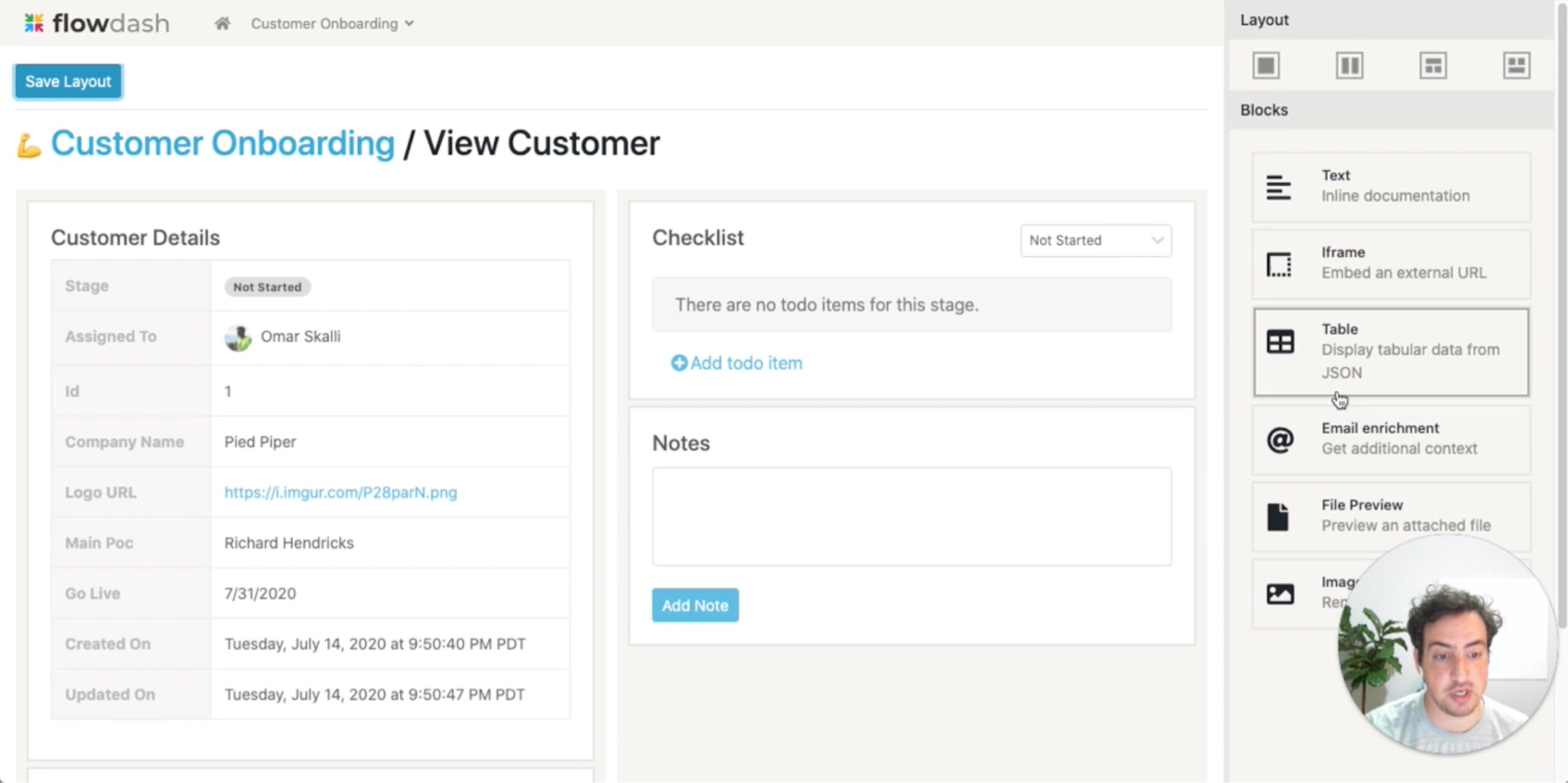Choose the two-column layout icon
Image resolution: width=1568 pixels, height=783 pixels.
pyautogui.click(x=1349, y=66)
